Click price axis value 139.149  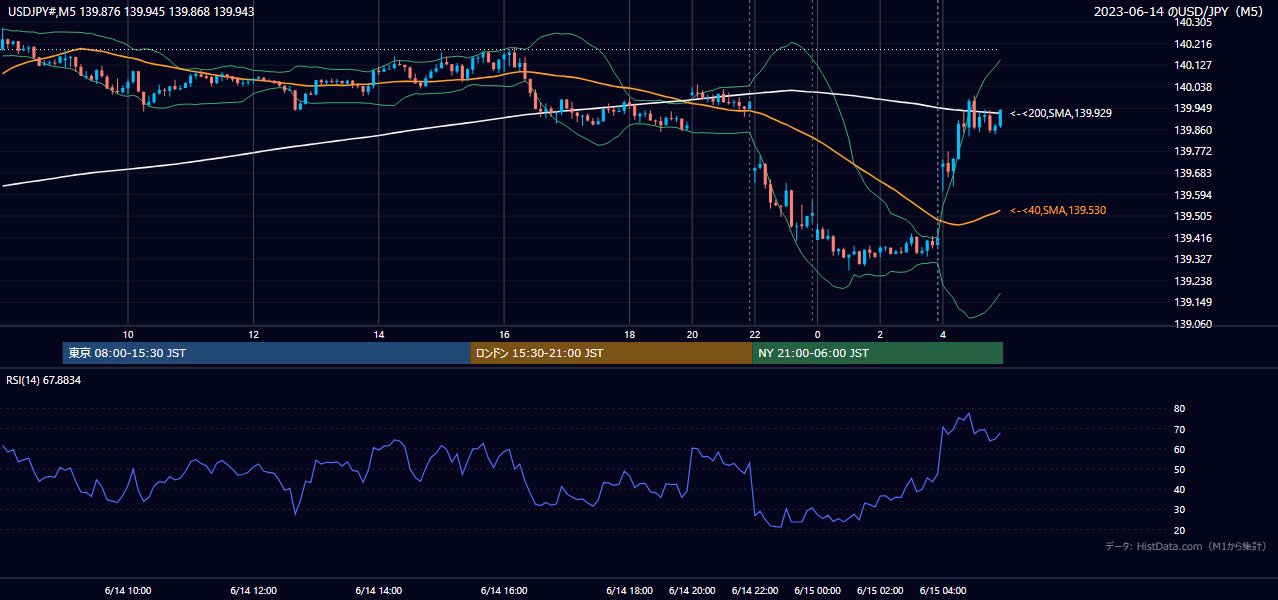pyautogui.click(x=1194, y=302)
